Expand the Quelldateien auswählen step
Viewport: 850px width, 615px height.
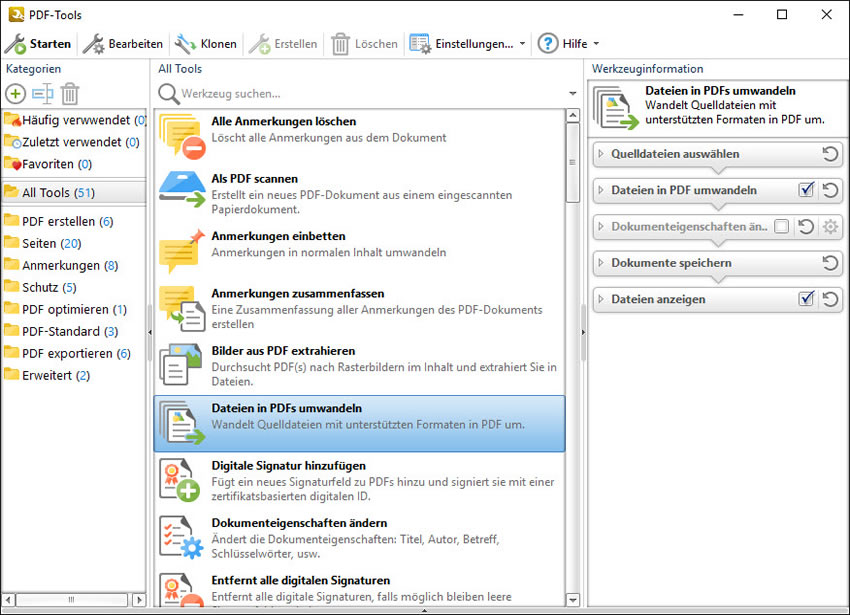[601, 154]
